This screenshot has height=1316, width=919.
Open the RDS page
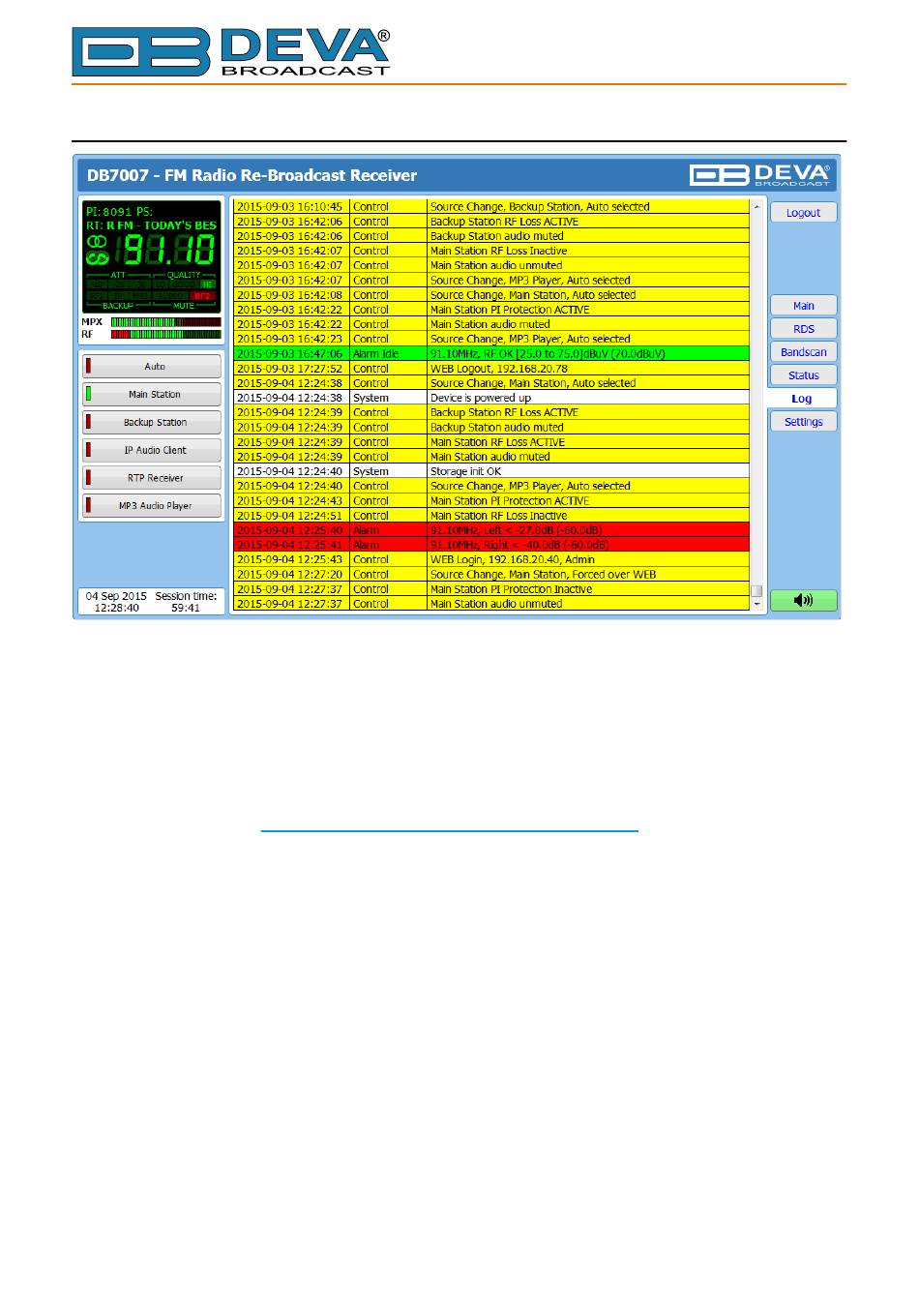pyautogui.click(x=803, y=329)
